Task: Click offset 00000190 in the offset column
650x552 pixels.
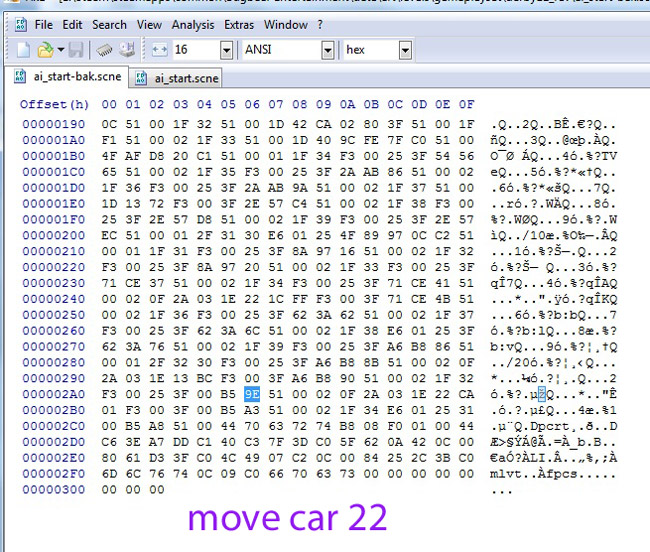Action: pos(54,124)
